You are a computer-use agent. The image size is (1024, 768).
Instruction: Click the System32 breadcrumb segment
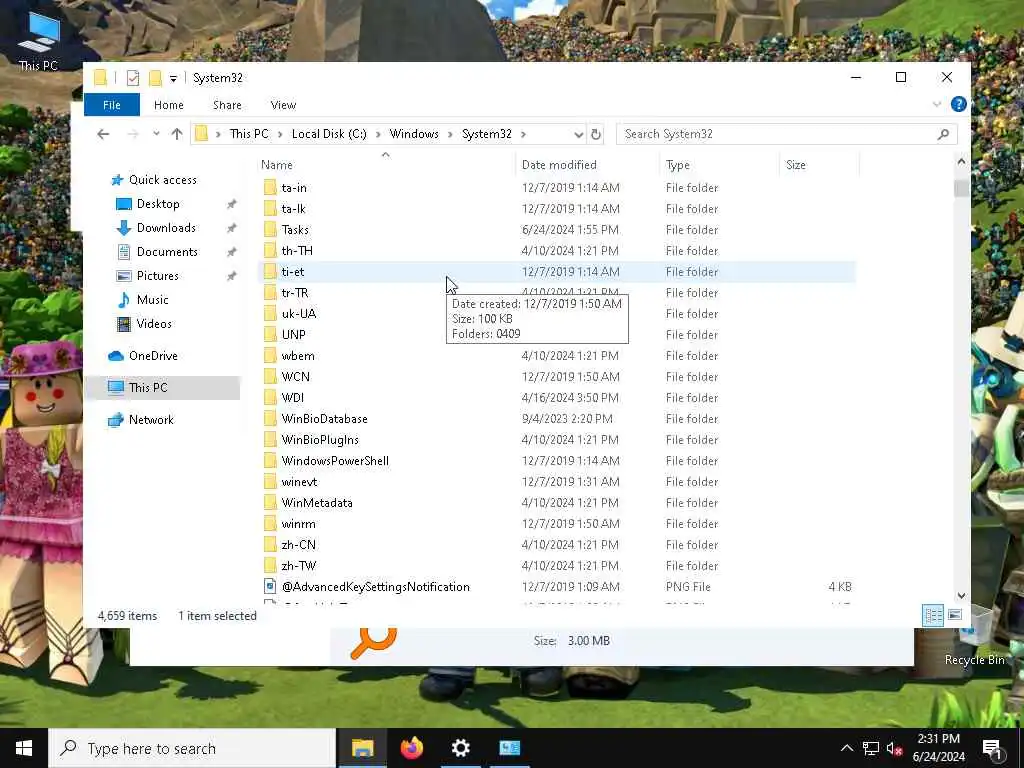487,134
